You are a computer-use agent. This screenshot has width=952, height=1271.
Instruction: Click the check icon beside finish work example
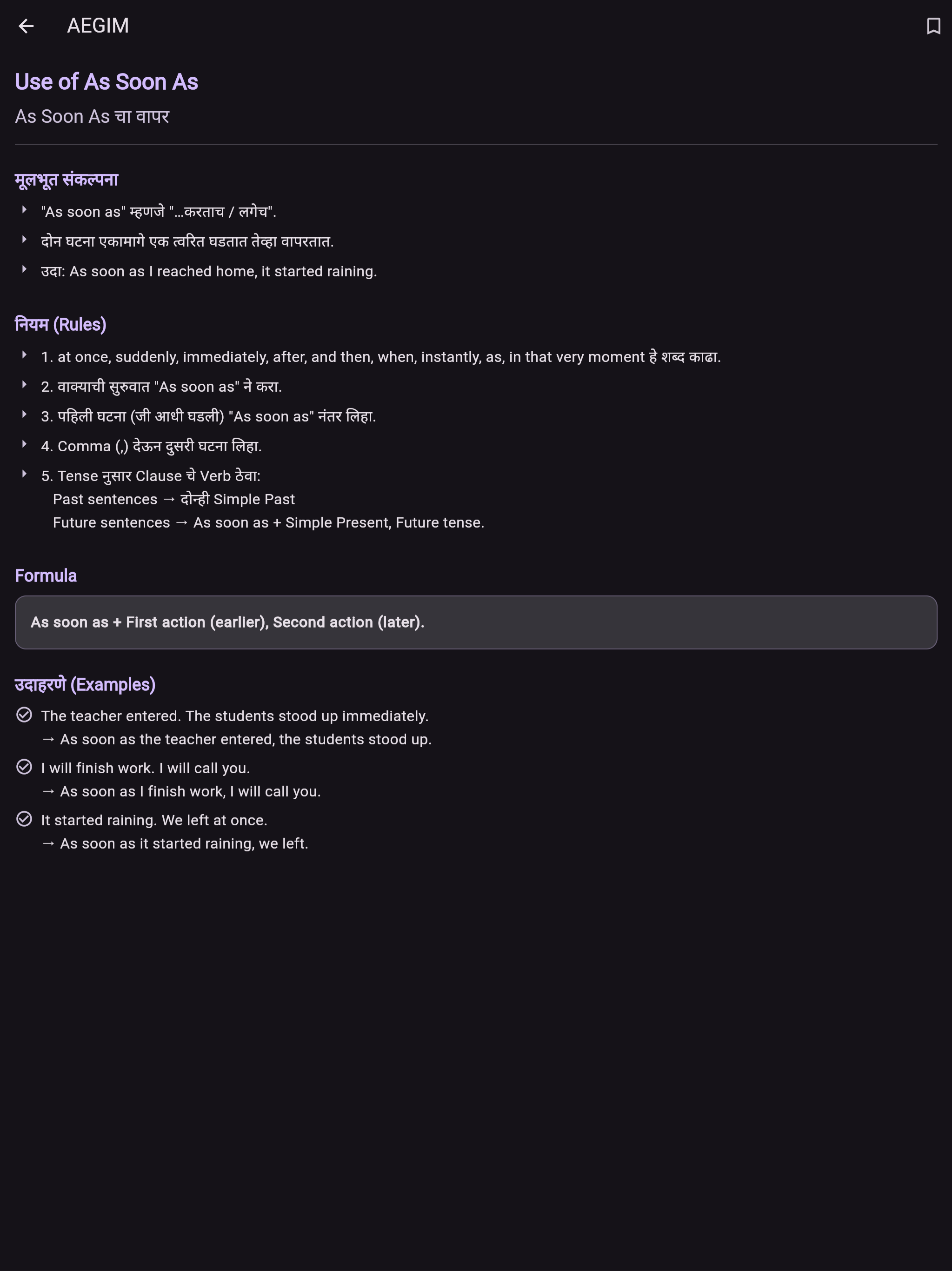tap(24, 767)
